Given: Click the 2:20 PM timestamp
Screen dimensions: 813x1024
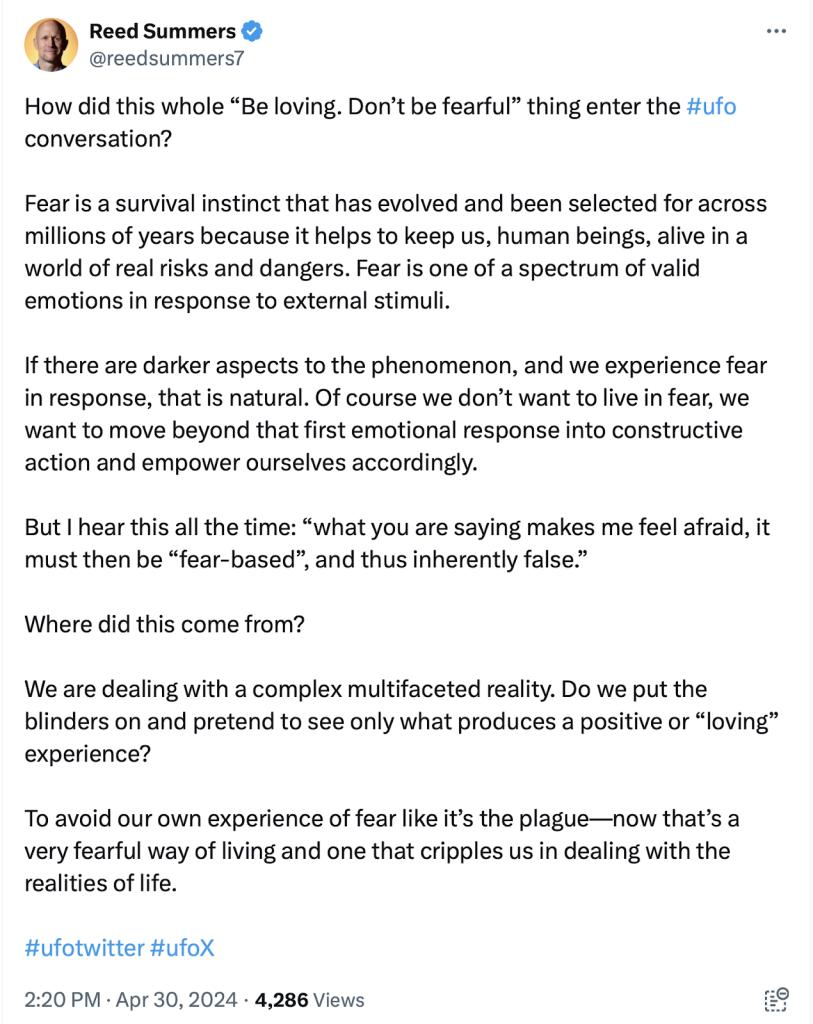Looking at the screenshot, I should point(62,1000).
